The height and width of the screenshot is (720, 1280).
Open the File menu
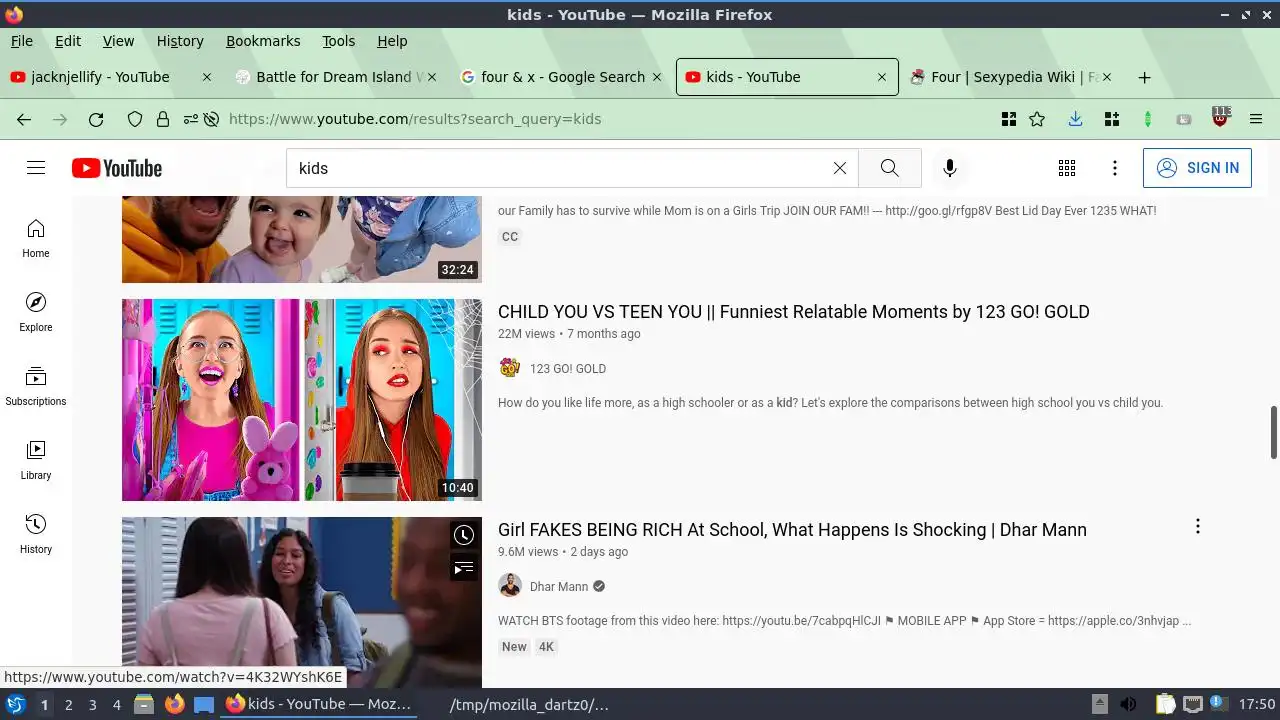coord(22,41)
